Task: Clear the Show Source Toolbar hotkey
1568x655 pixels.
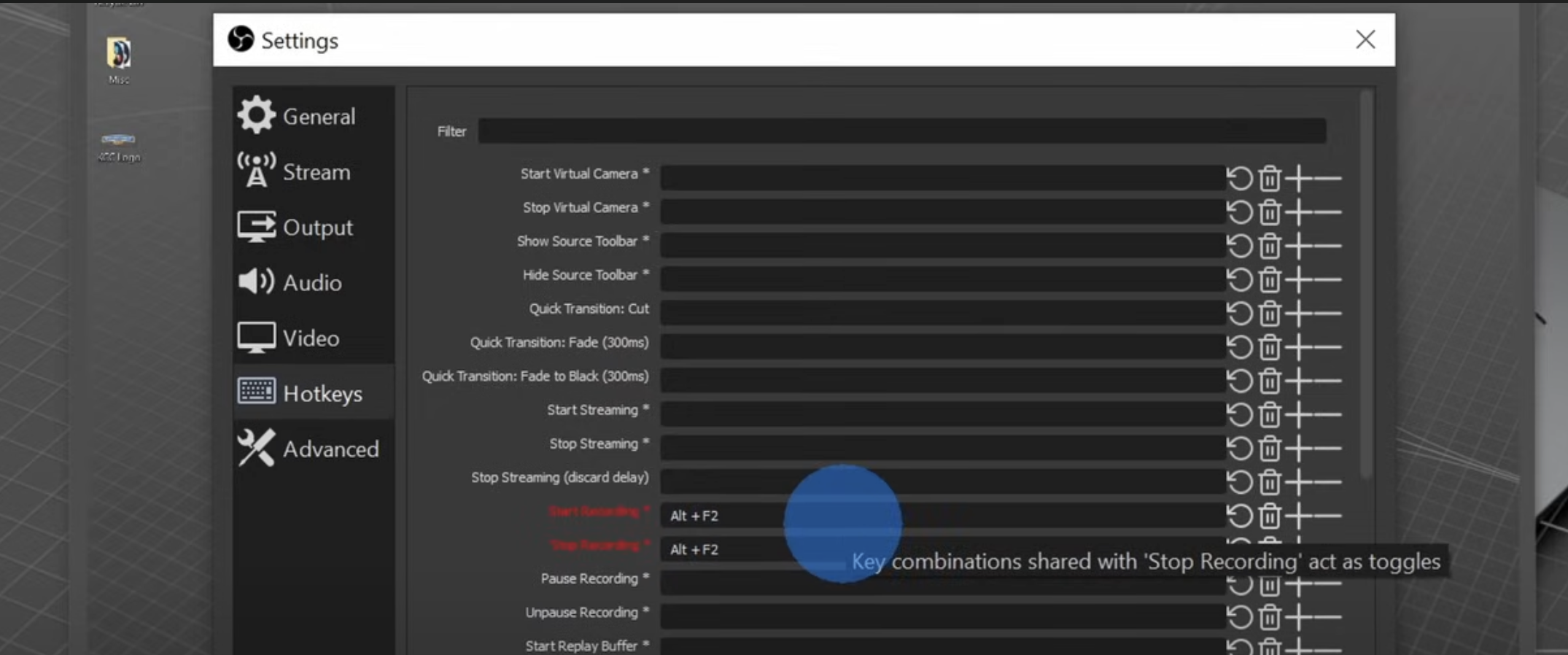Action: click(x=1270, y=246)
